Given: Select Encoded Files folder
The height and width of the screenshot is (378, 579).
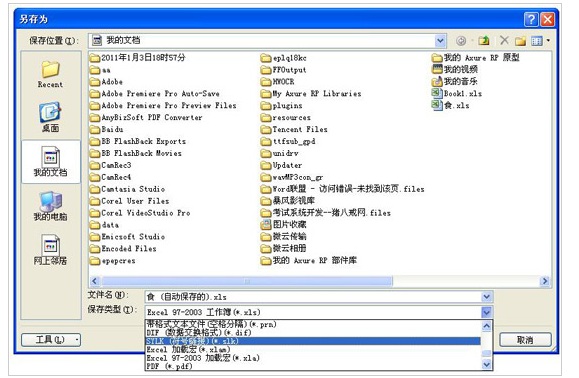Looking at the screenshot, I should point(123,249).
